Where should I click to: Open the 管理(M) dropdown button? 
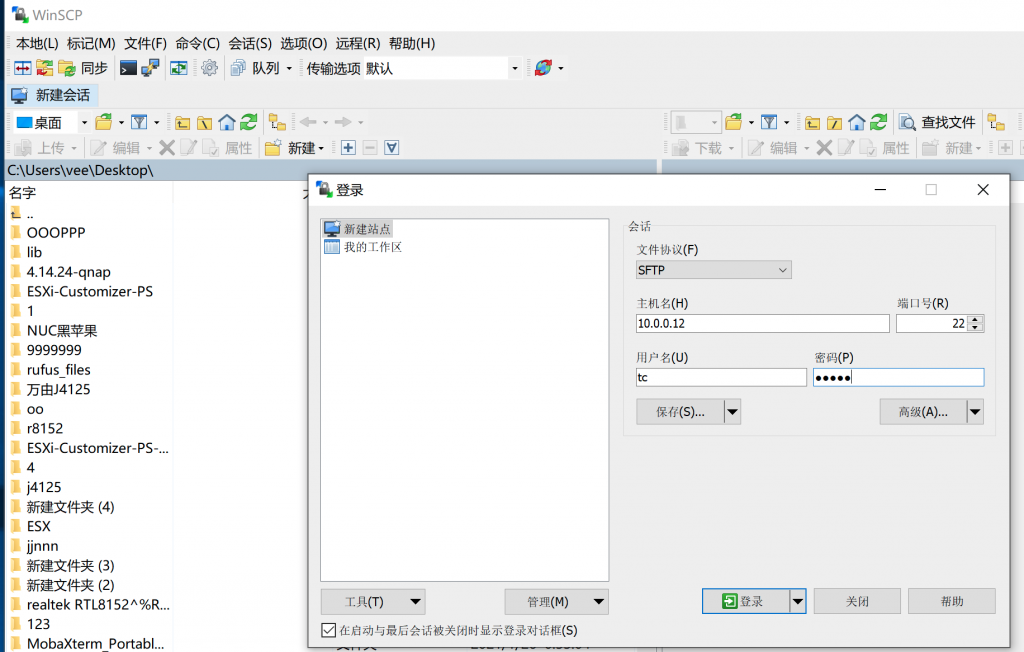tap(556, 602)
